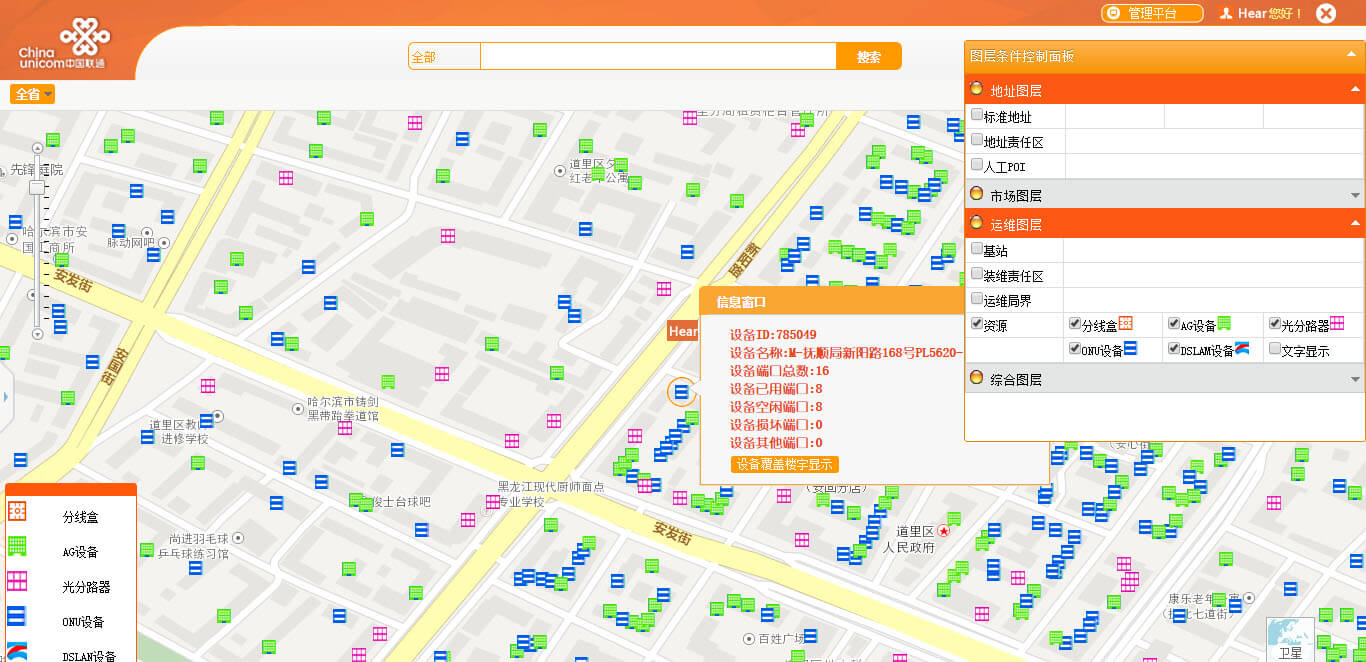The height and width of the screenshot is (662, 1366).
Task: Uncheck the AG设备 checkbox
Action: pyautogui.click(x=1174, y=324)
